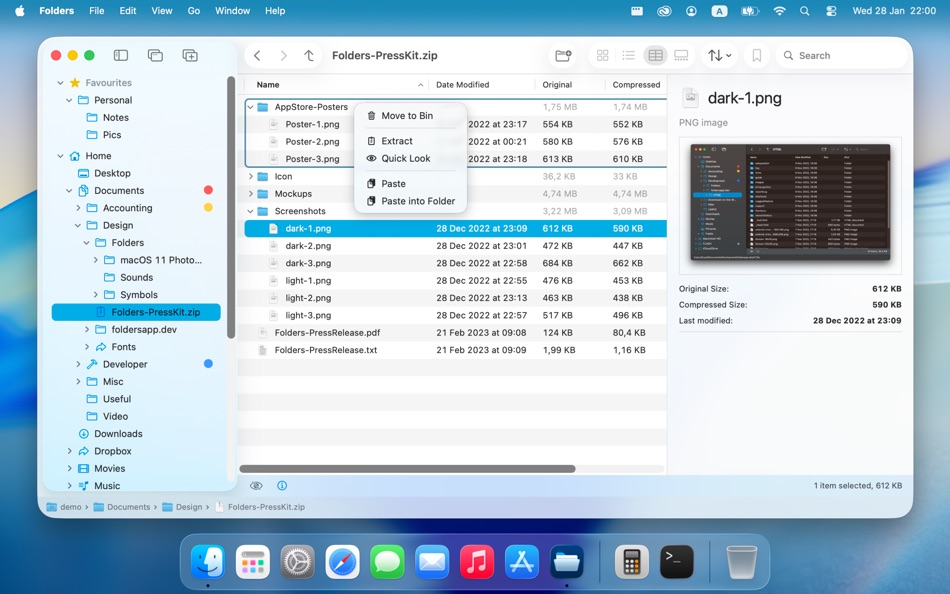Launch Terminal from the Dock
The height and width of the screenshot is (594, 950).
coord(677,562)
